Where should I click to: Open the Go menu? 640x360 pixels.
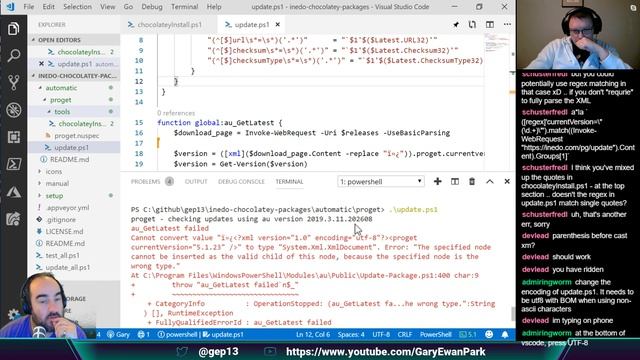pos(128,7)
